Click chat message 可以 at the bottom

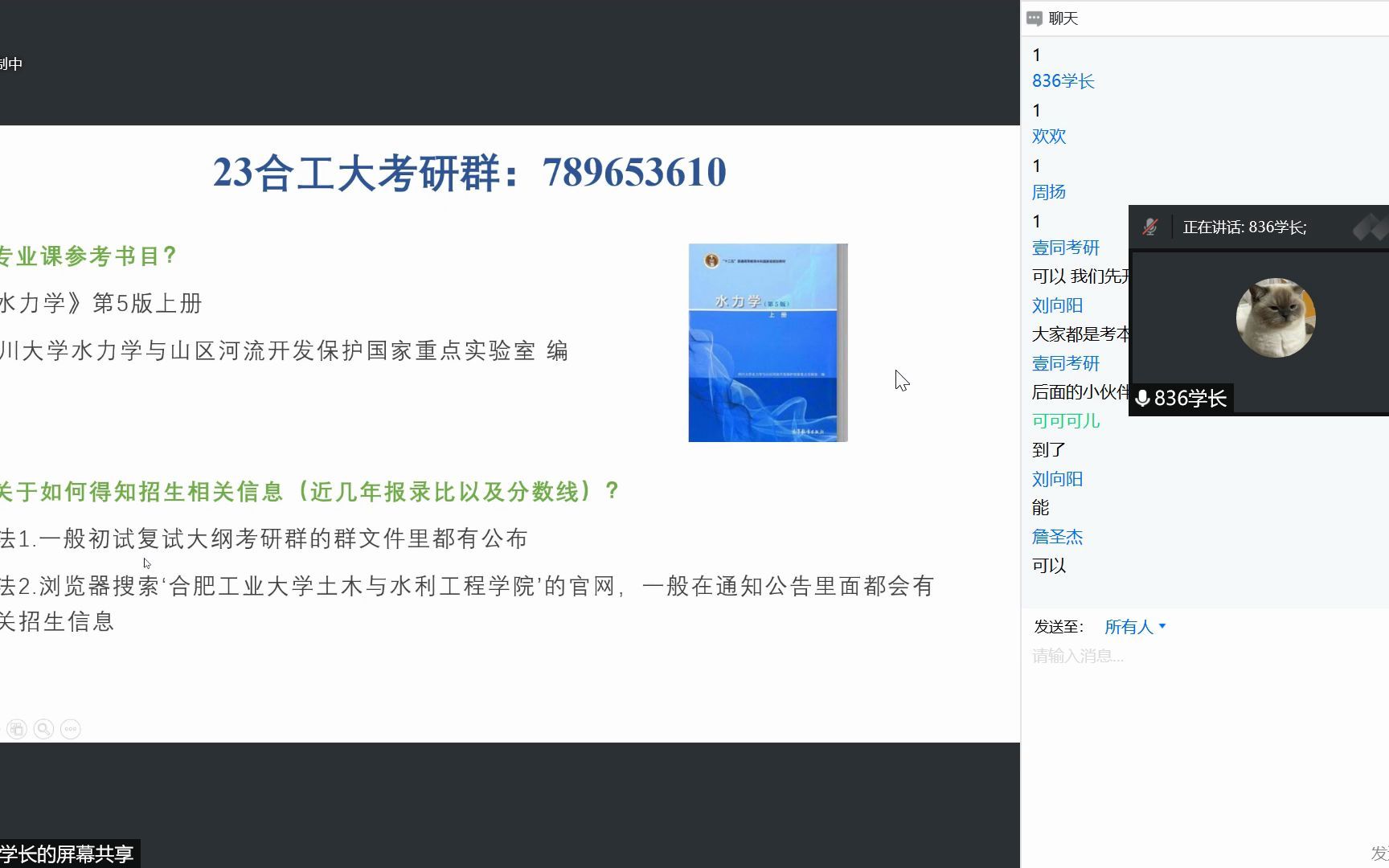coord(1049,566)
